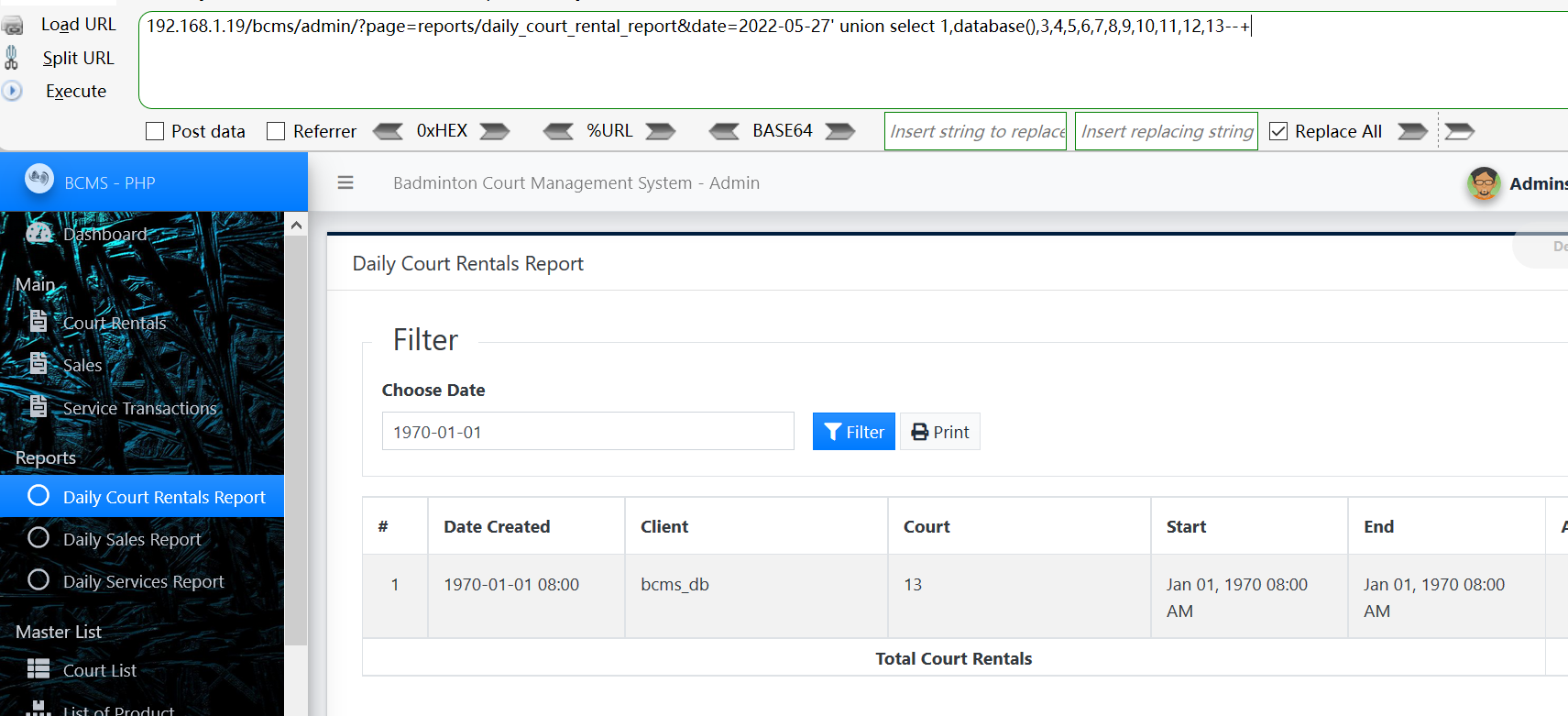Open Service Transactions menu item
Screen dimensions: 1568x716
142,408
